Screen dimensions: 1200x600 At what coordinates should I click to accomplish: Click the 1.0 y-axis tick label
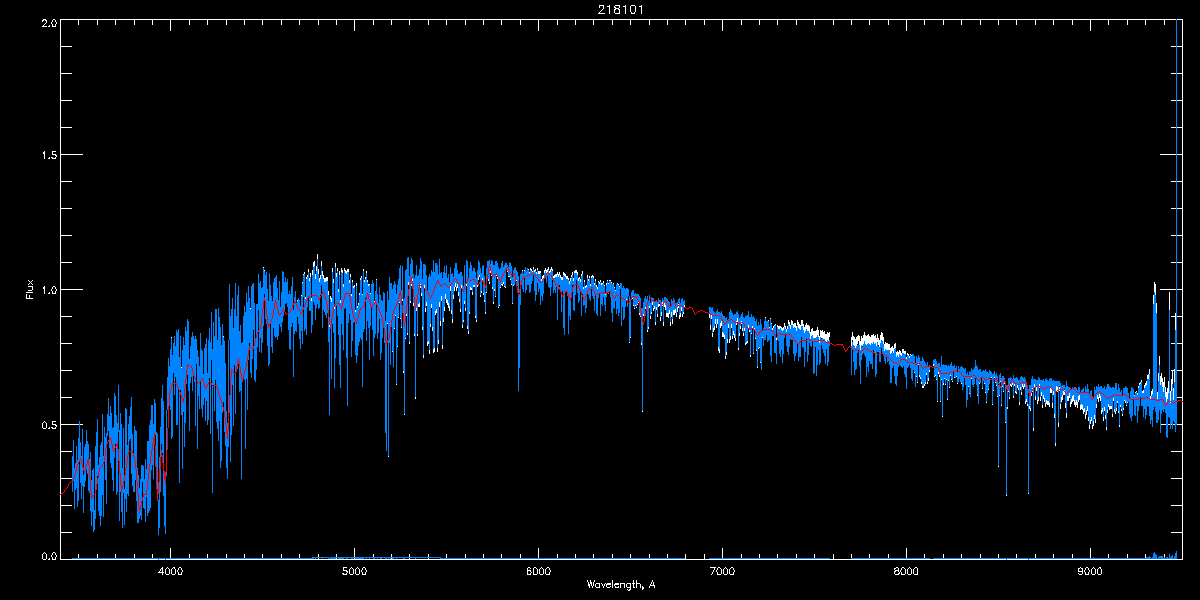(47, 290)
